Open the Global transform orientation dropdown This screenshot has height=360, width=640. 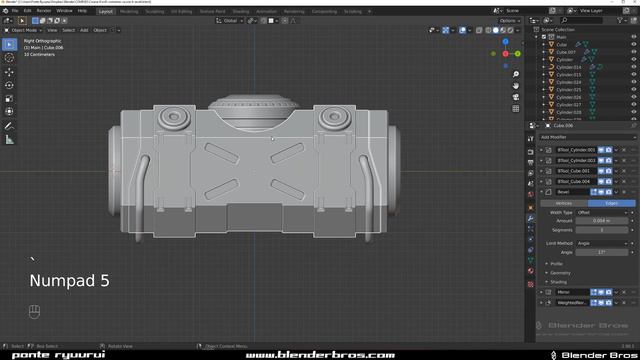(230, 21)
